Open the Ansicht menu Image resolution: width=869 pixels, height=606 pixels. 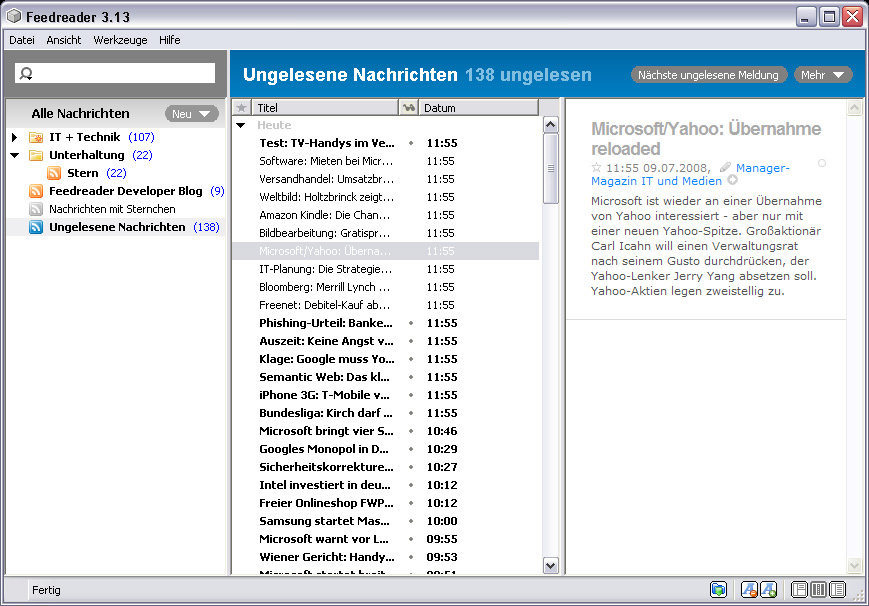click(64, 40)
